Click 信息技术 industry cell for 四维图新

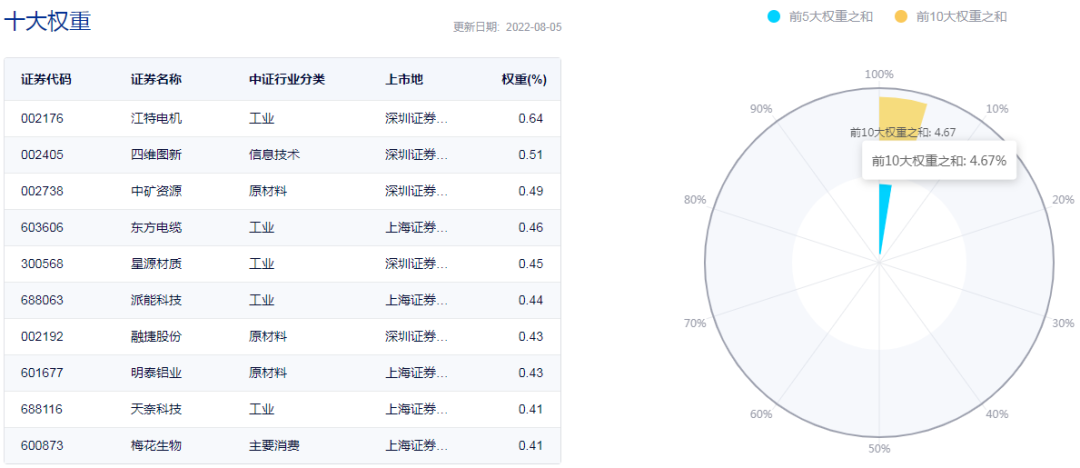pyautogui.click(x=274, y=155)
